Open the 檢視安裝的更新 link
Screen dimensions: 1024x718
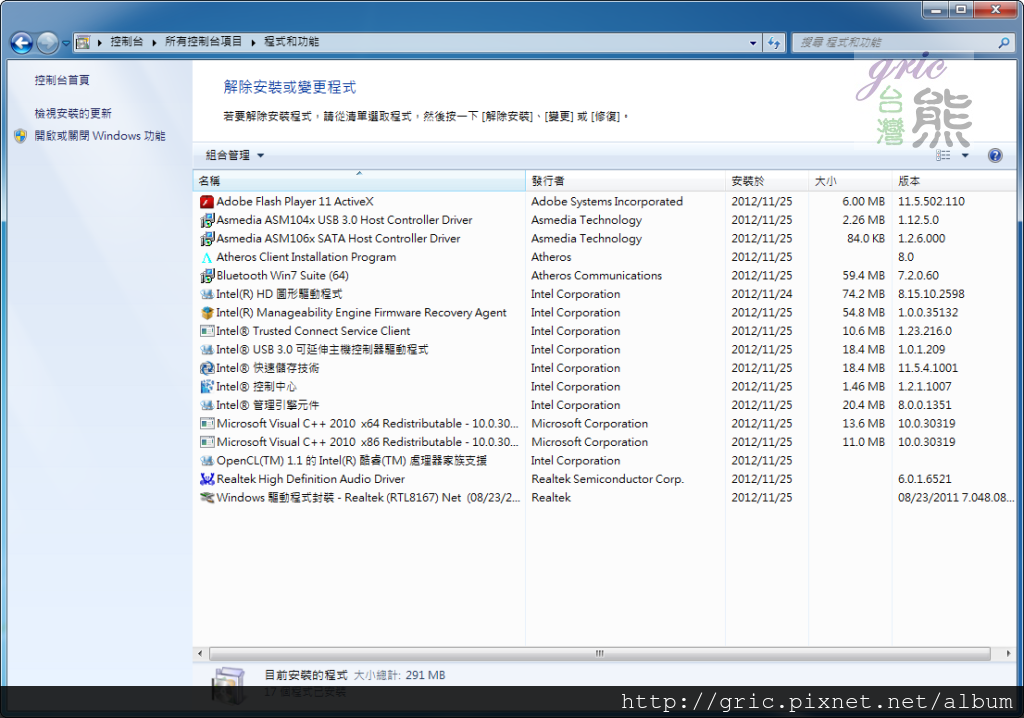(x=73, y=114)
